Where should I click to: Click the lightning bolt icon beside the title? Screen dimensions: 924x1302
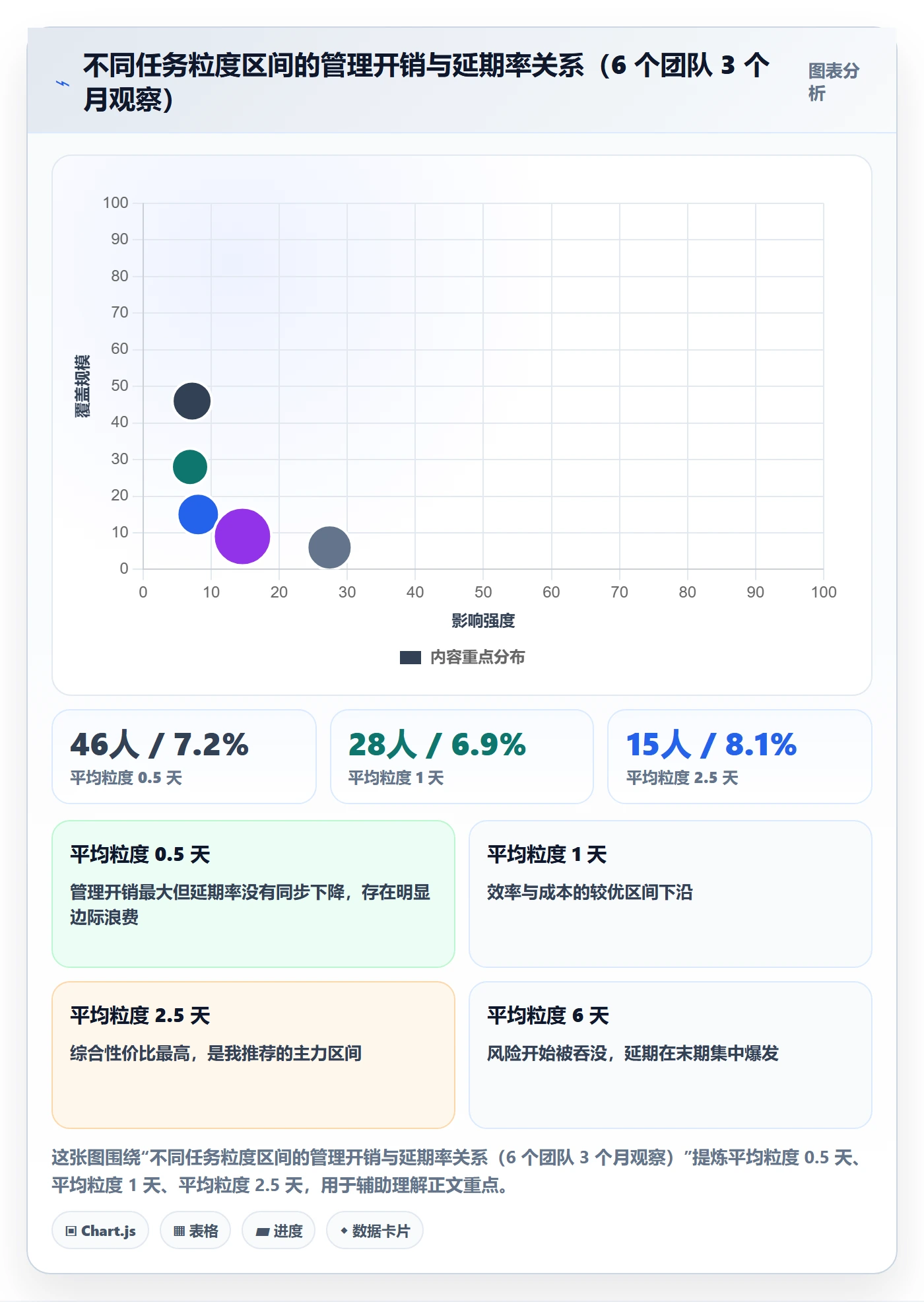coord(63,83)
